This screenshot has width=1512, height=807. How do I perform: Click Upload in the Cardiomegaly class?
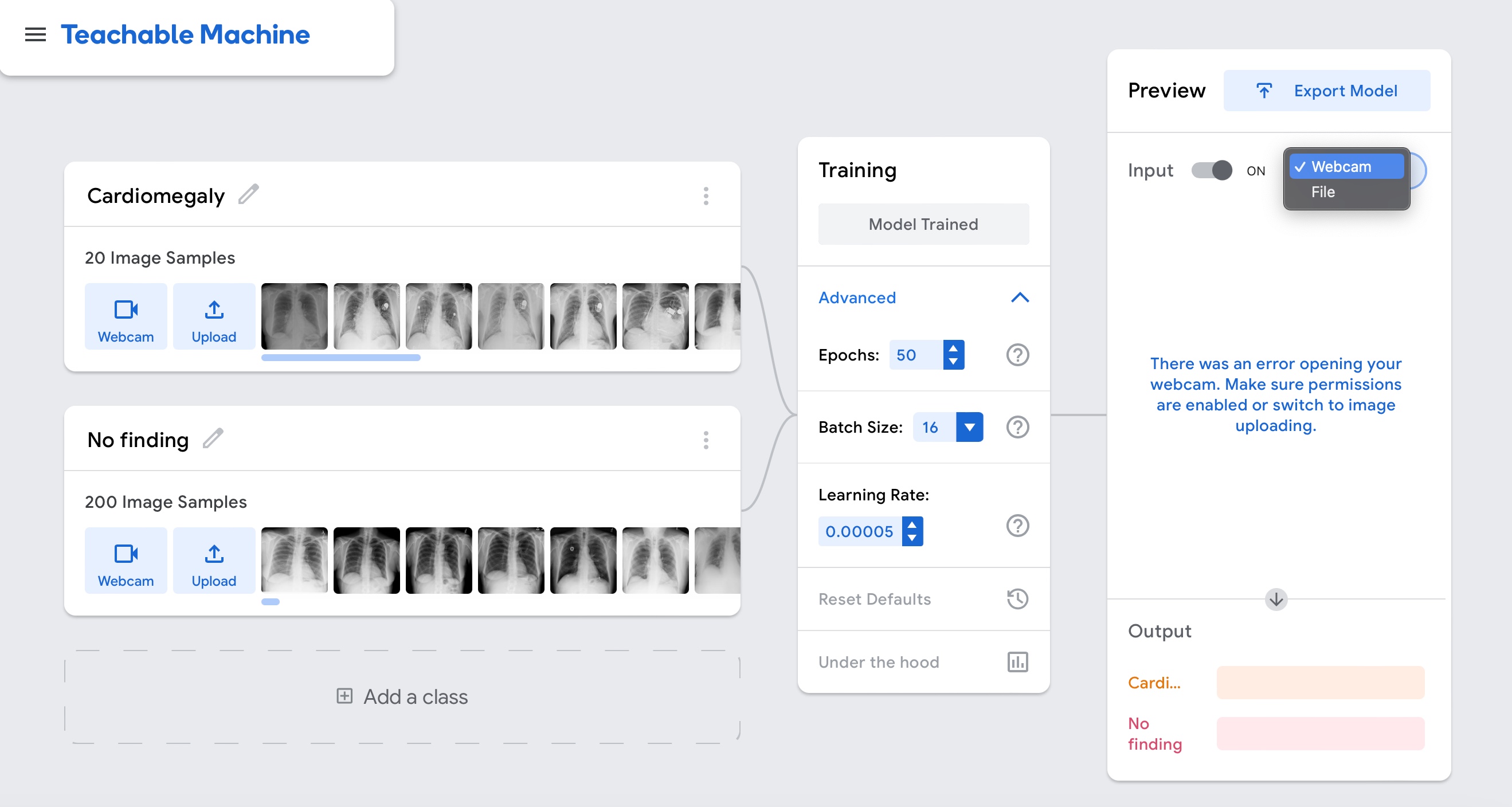[x=214, y=317]
